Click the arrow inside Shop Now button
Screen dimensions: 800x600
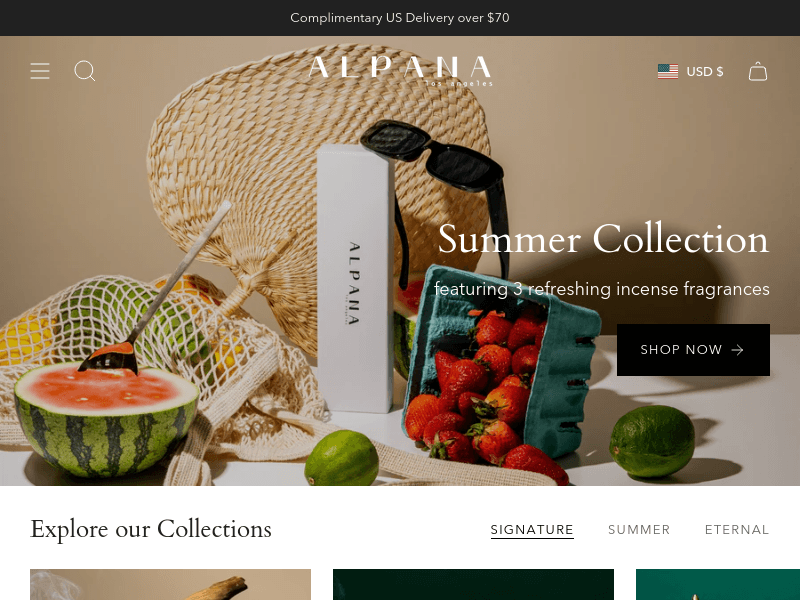(737, 349)
